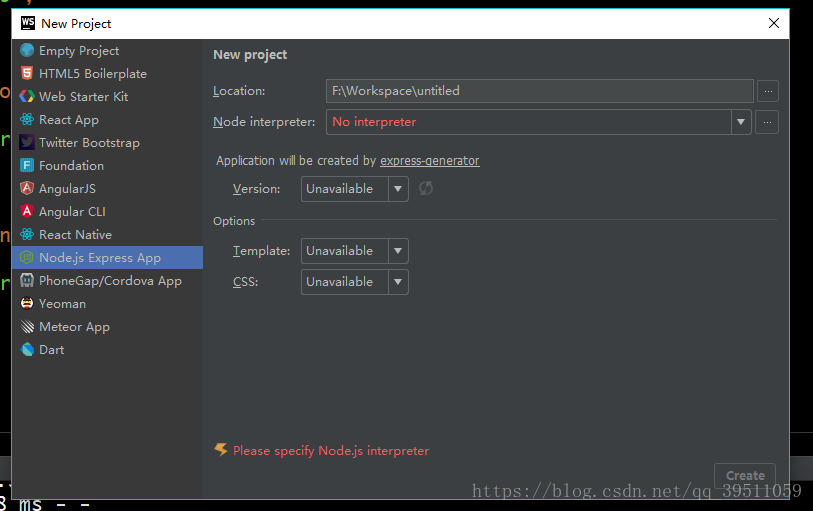813x511 pixels.
Task: Click the Web Starter Kit icon
Action: (27, 96)
